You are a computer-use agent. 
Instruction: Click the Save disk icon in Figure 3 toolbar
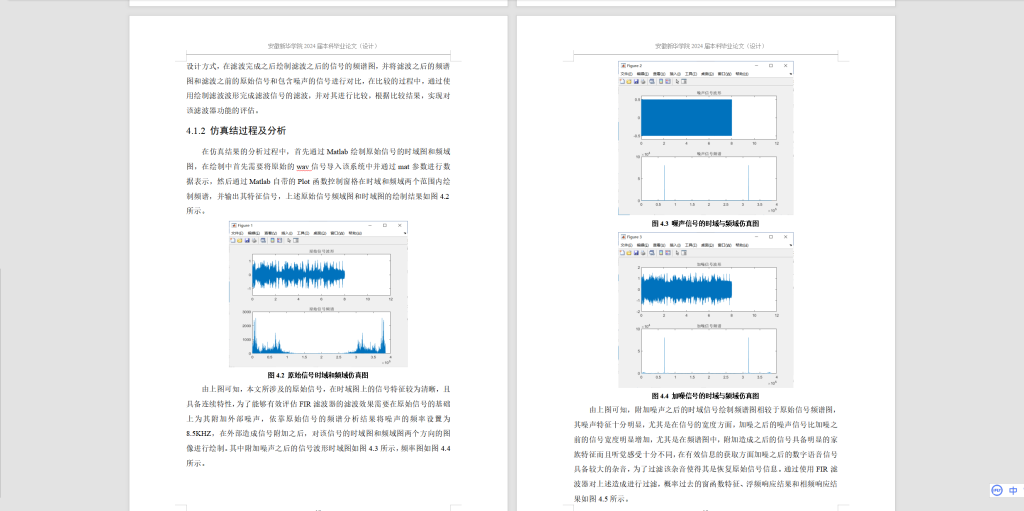coord(636,252)
